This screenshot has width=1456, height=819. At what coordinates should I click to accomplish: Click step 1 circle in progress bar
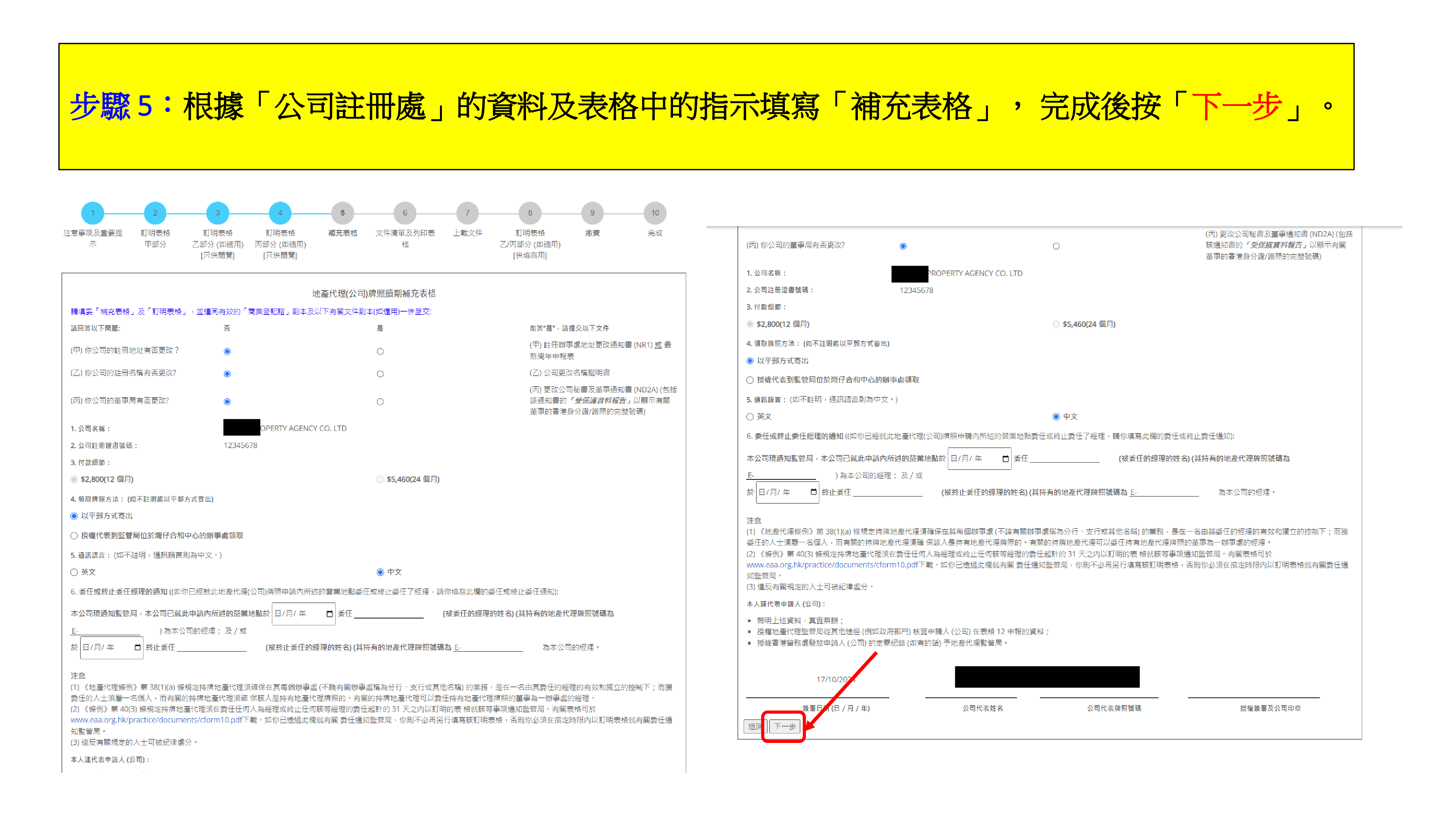coord(93,213)
